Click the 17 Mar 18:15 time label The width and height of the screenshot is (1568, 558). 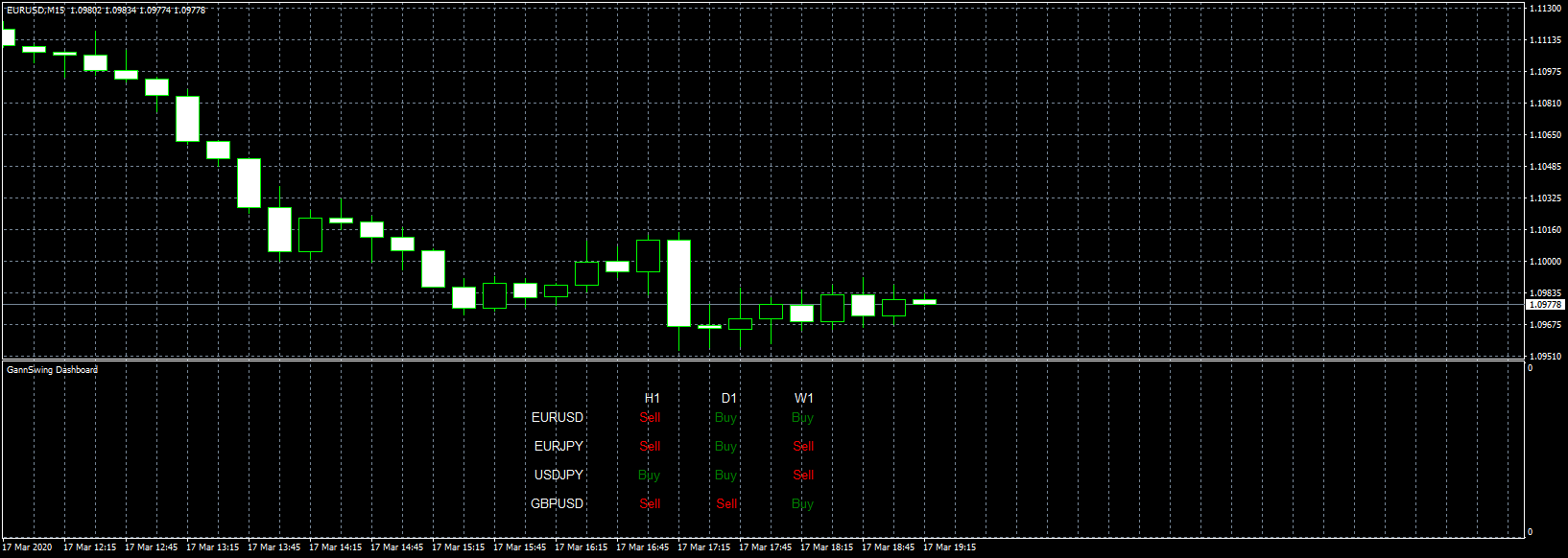click(x=826, y=547)
